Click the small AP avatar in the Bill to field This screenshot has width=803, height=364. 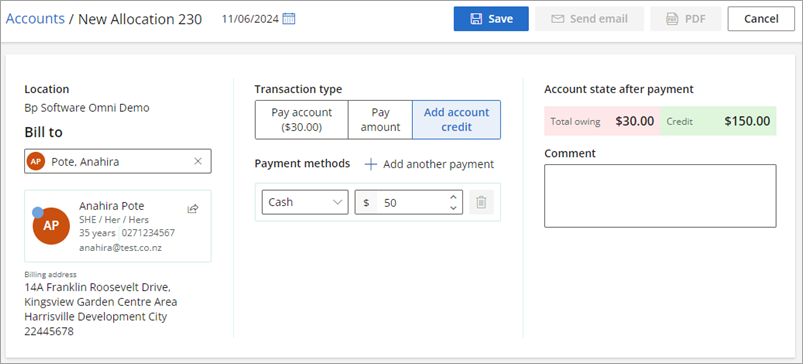pyautogui.click(x=35, y=162)
